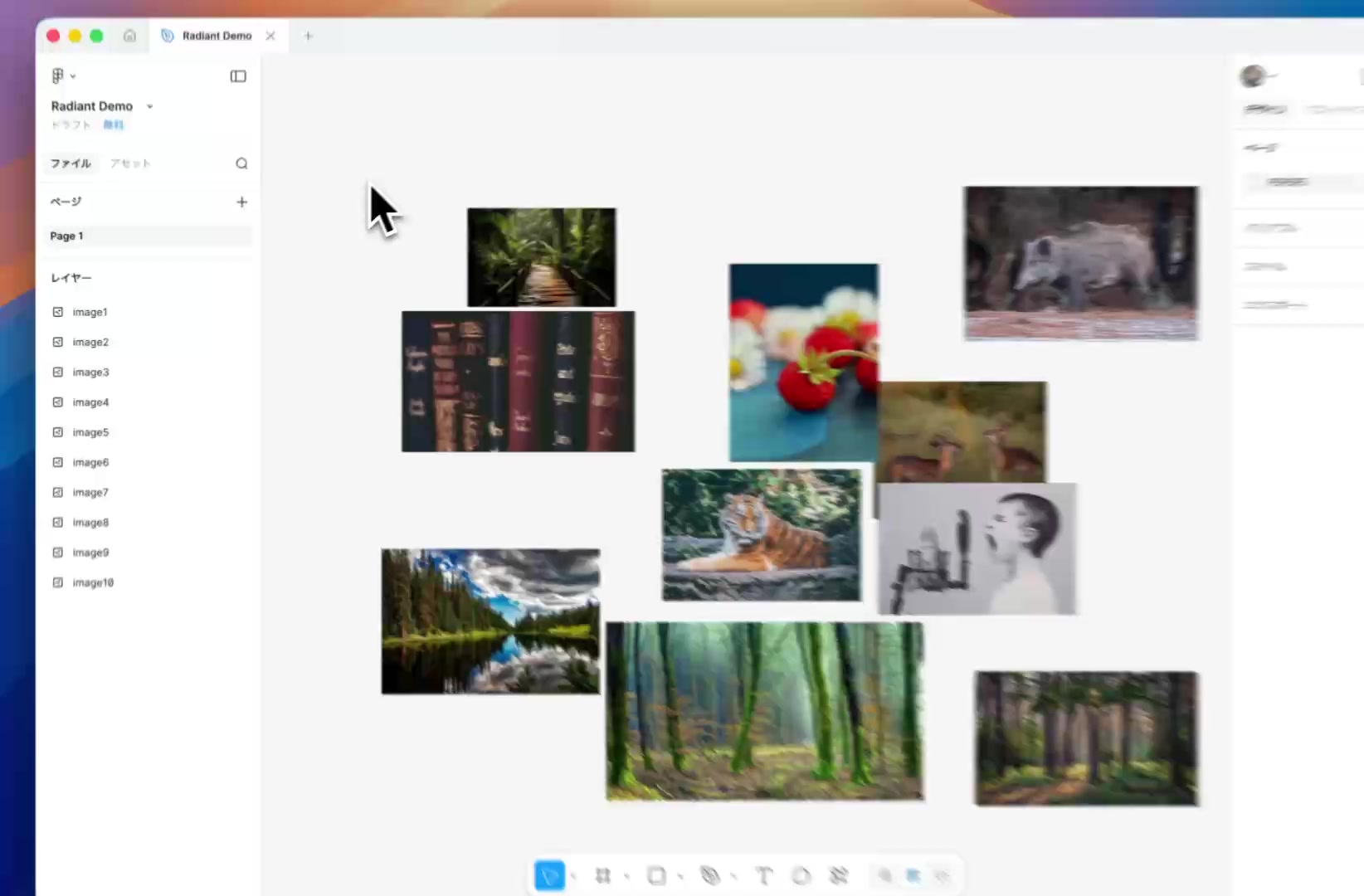Select the Text tool
Screen dimensions: 1364x896
(x=763, y=875)
